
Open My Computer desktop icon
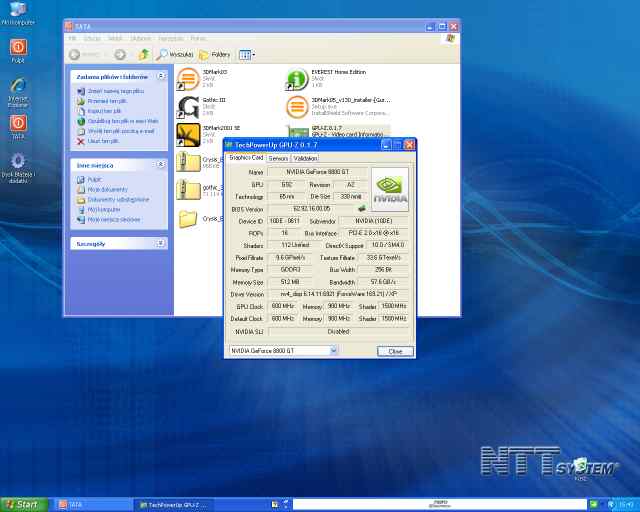coord(18,13)
